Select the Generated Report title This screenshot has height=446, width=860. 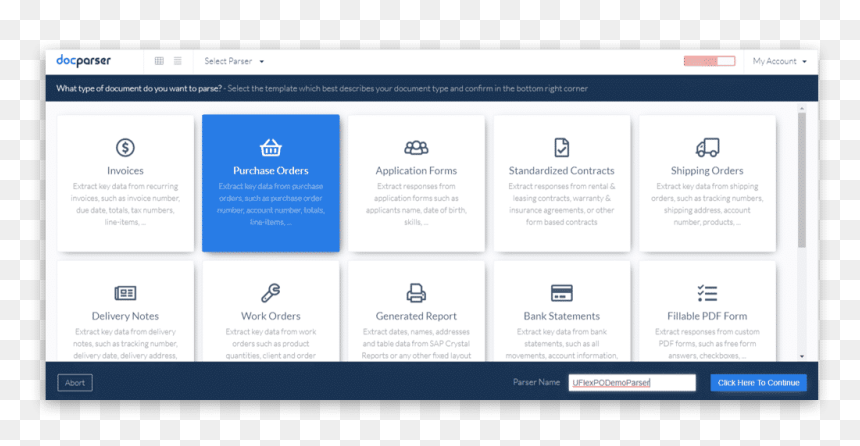416,316
